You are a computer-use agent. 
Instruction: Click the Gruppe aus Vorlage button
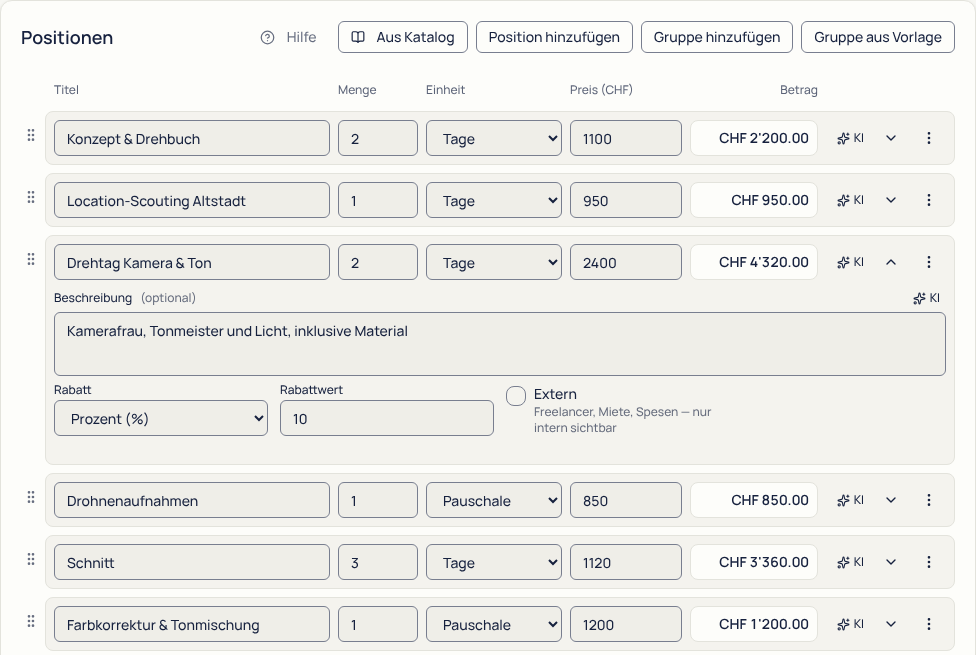click(878, 37)
